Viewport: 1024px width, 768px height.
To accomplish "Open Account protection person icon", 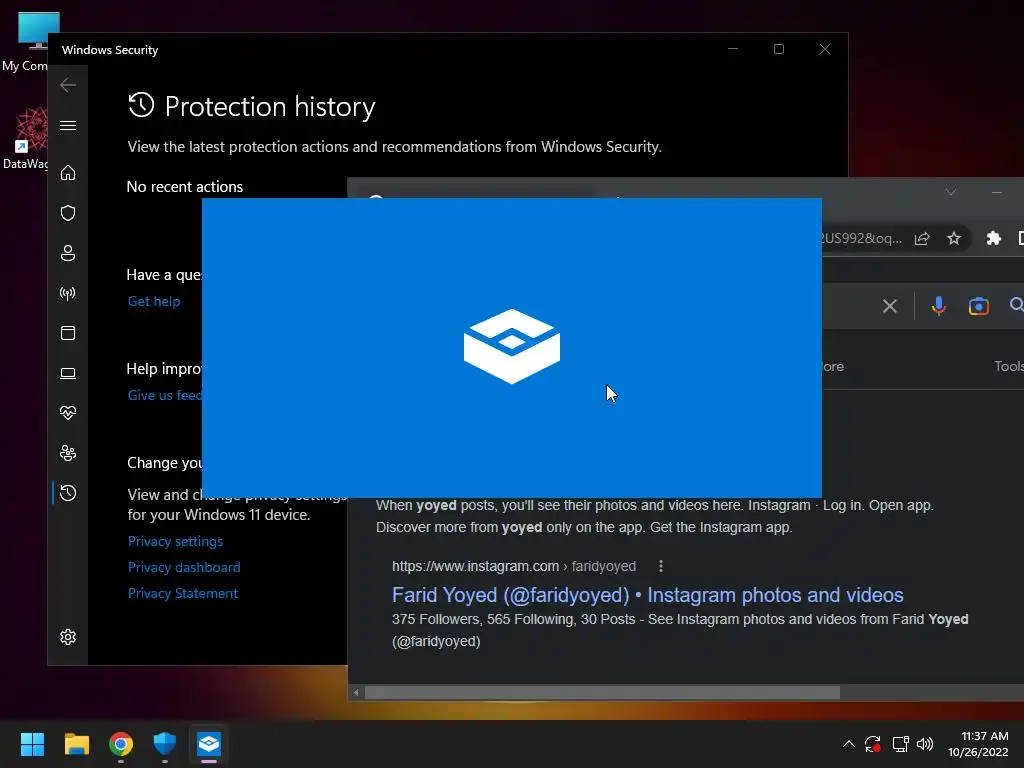I will click(68, 253).
